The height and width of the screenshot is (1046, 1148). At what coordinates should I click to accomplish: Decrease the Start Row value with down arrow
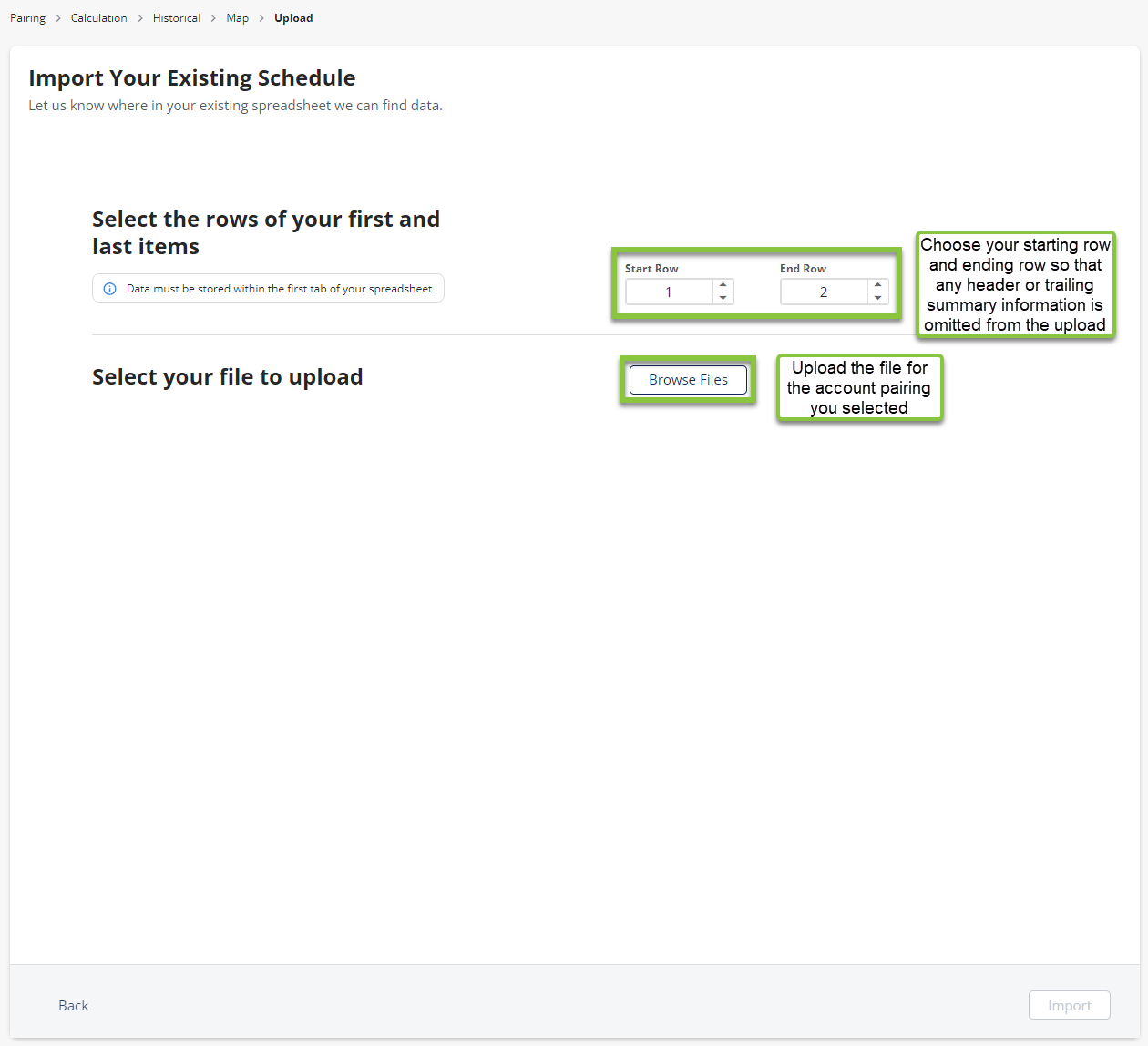pyautogui.click(x=723, y=298)
